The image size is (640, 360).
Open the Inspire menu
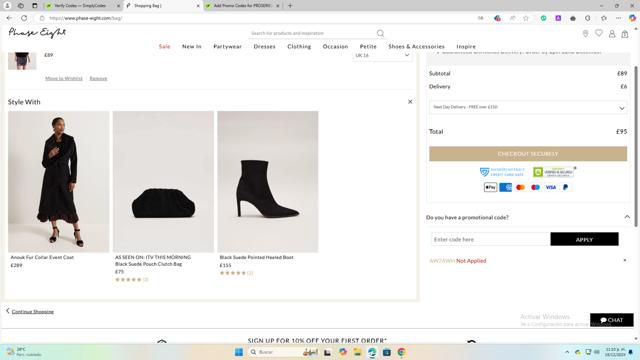466,47
